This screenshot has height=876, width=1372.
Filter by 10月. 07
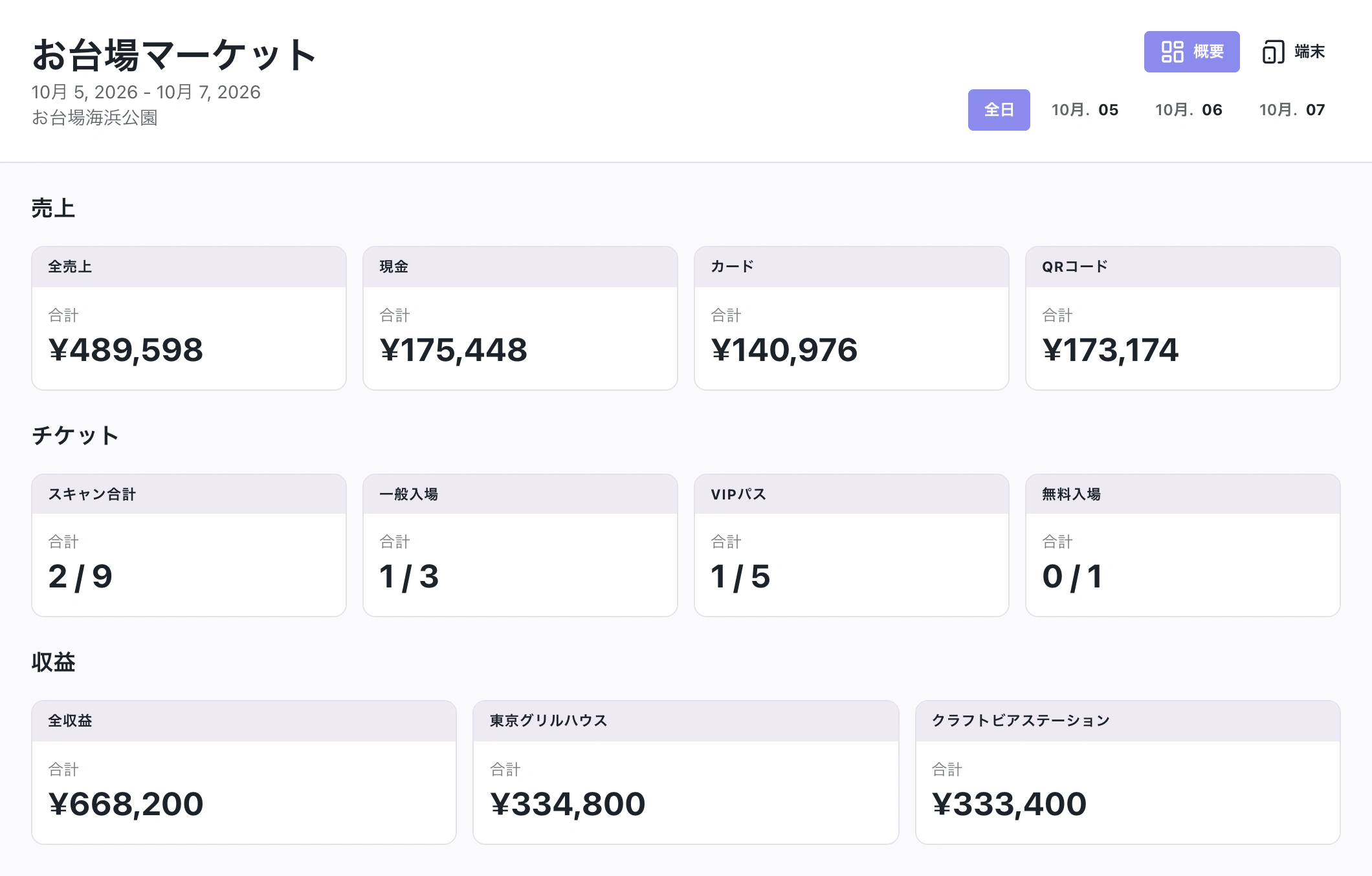(1292, 110)
